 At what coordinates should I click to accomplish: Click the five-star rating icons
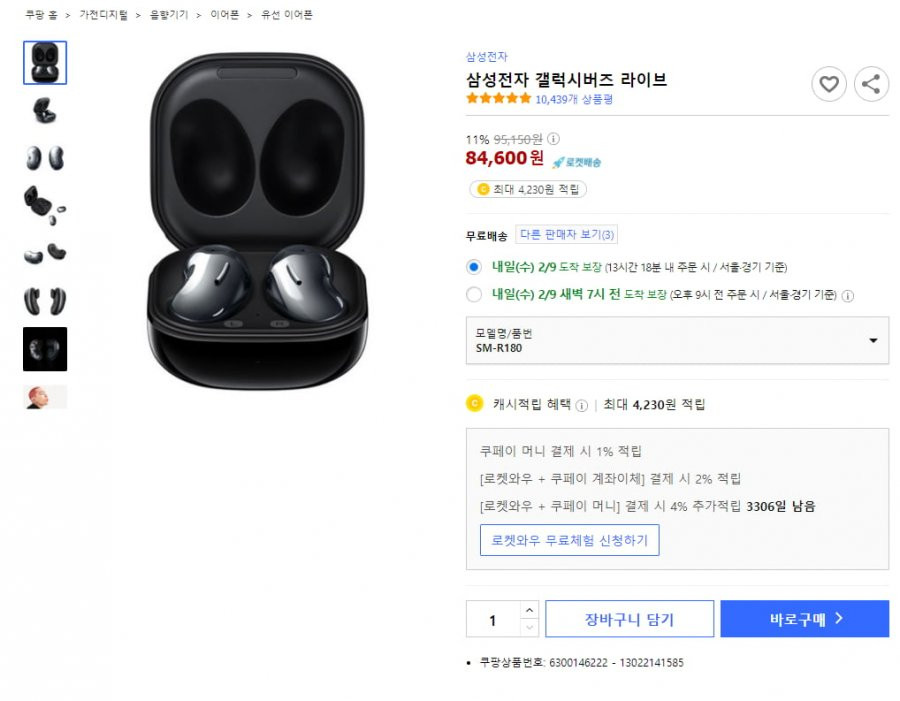[498, 98]
